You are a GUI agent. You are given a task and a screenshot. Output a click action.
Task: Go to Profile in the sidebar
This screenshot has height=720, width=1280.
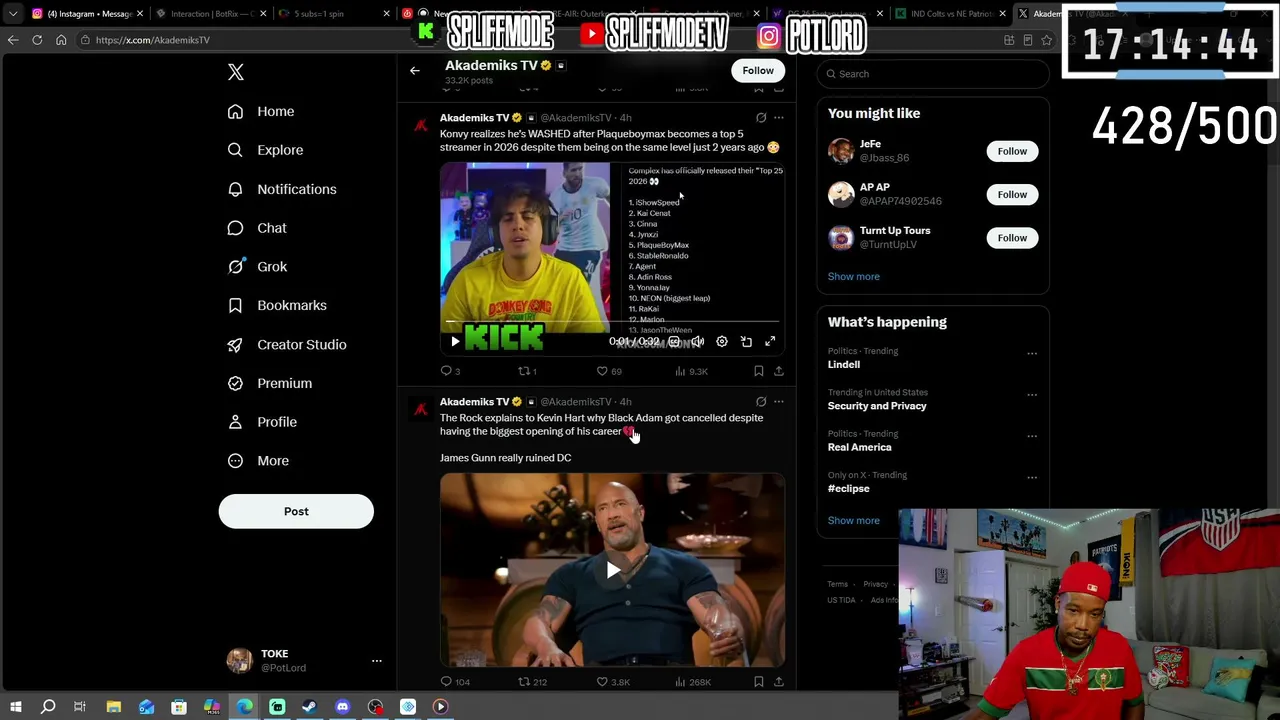(262, 422)
